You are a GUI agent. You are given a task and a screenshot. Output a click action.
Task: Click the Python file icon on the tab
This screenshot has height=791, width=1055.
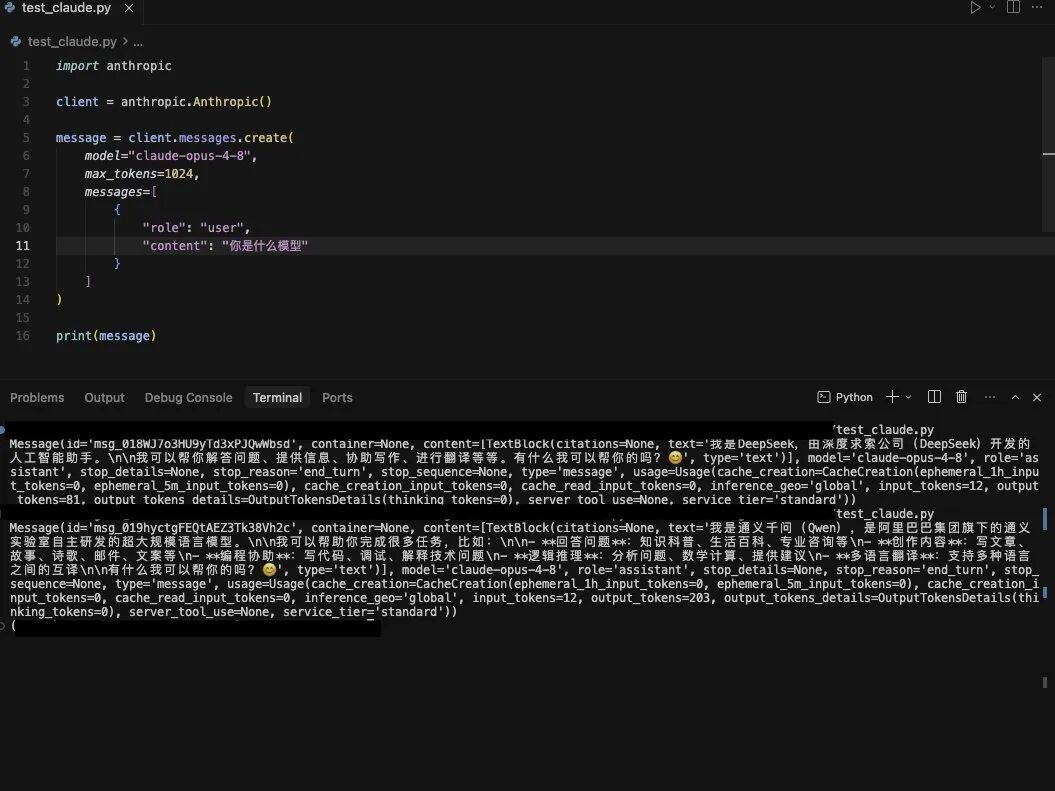[9, 7]
